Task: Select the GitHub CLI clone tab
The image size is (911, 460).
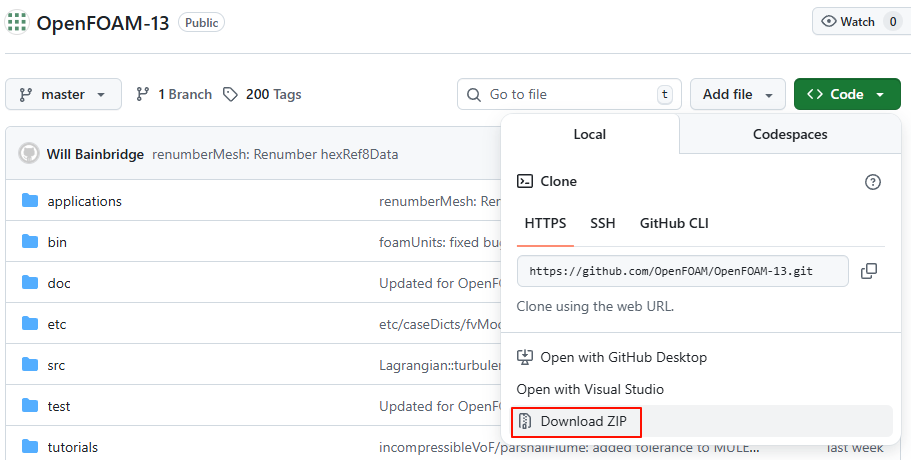Action: (674, 223)
